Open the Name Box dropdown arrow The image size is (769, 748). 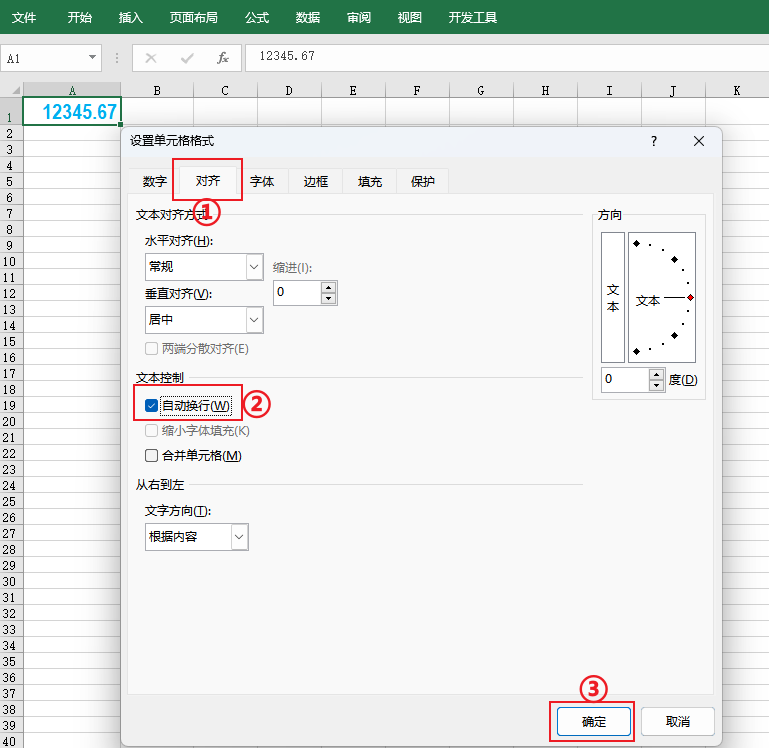tap(93, 58)
